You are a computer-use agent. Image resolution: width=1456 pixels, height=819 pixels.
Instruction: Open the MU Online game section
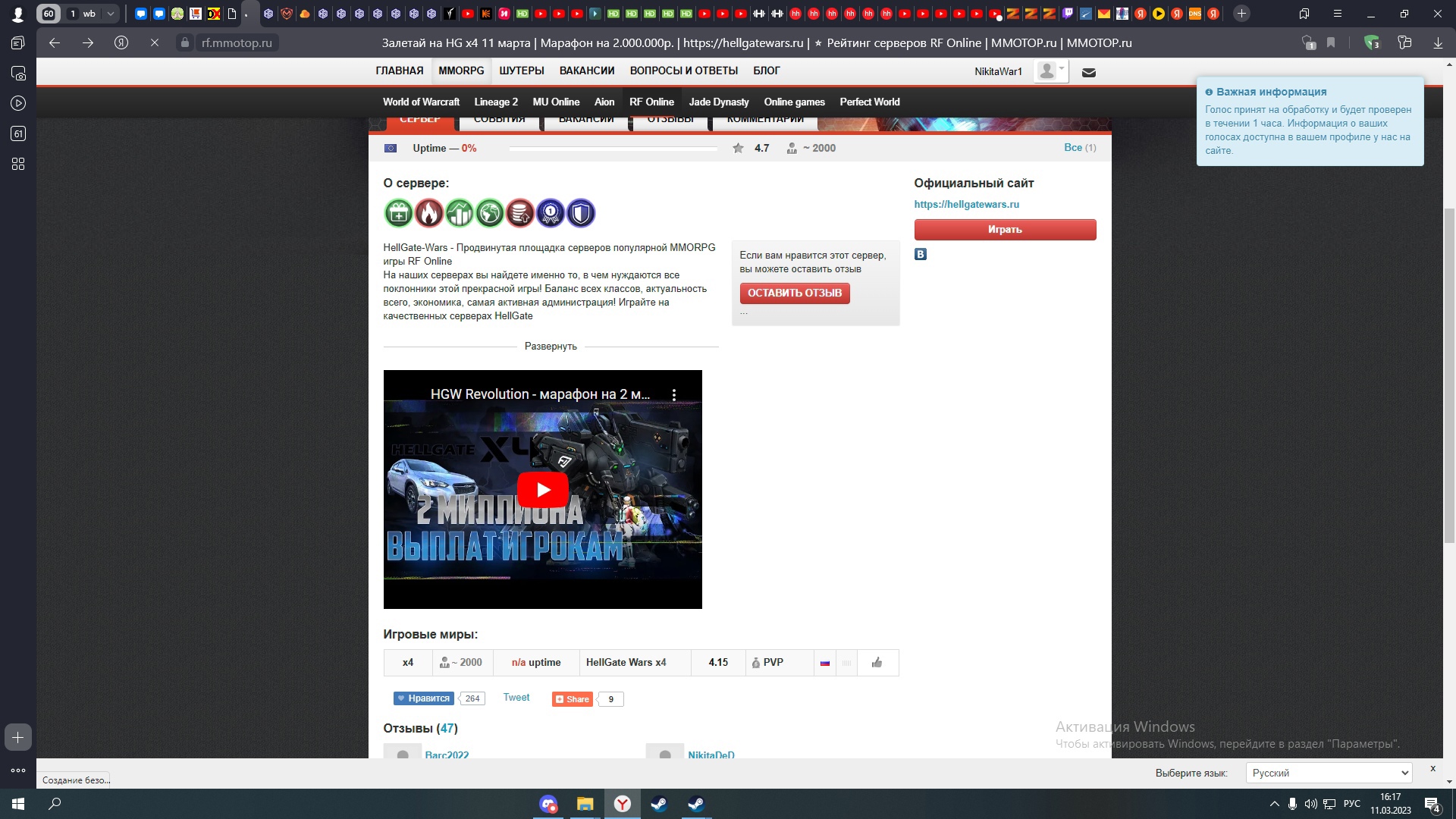556,102
